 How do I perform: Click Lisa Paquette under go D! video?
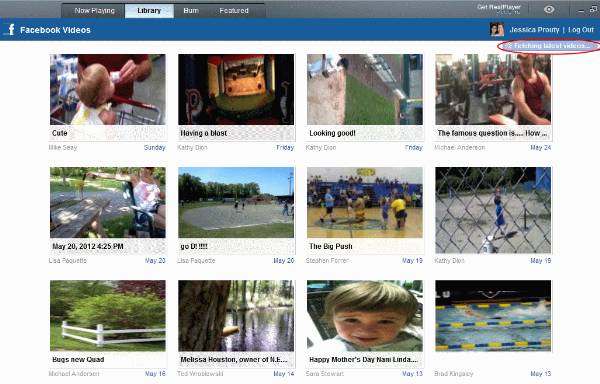(x=196, y=261)
